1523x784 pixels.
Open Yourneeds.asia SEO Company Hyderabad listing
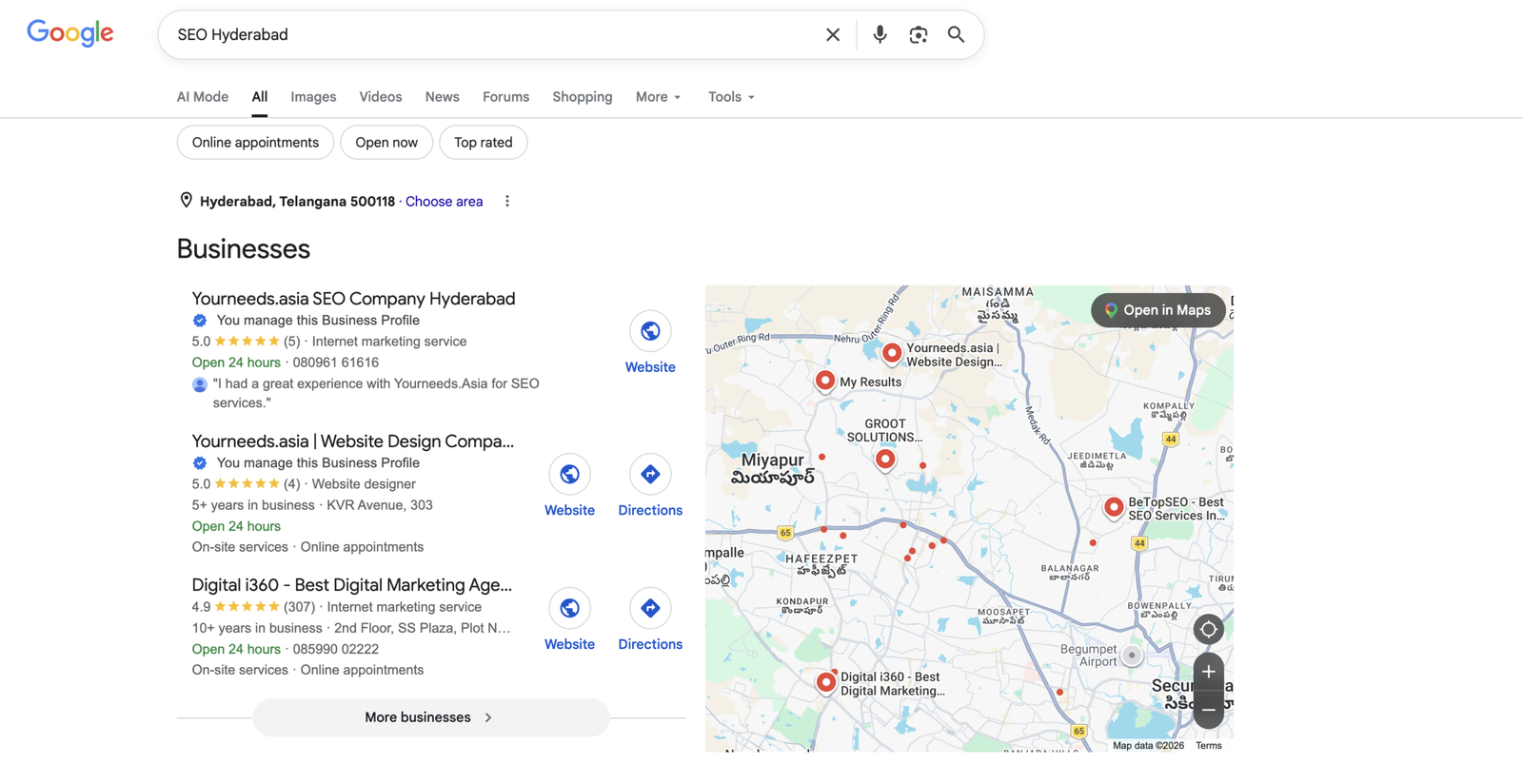(x=353, y=299)
